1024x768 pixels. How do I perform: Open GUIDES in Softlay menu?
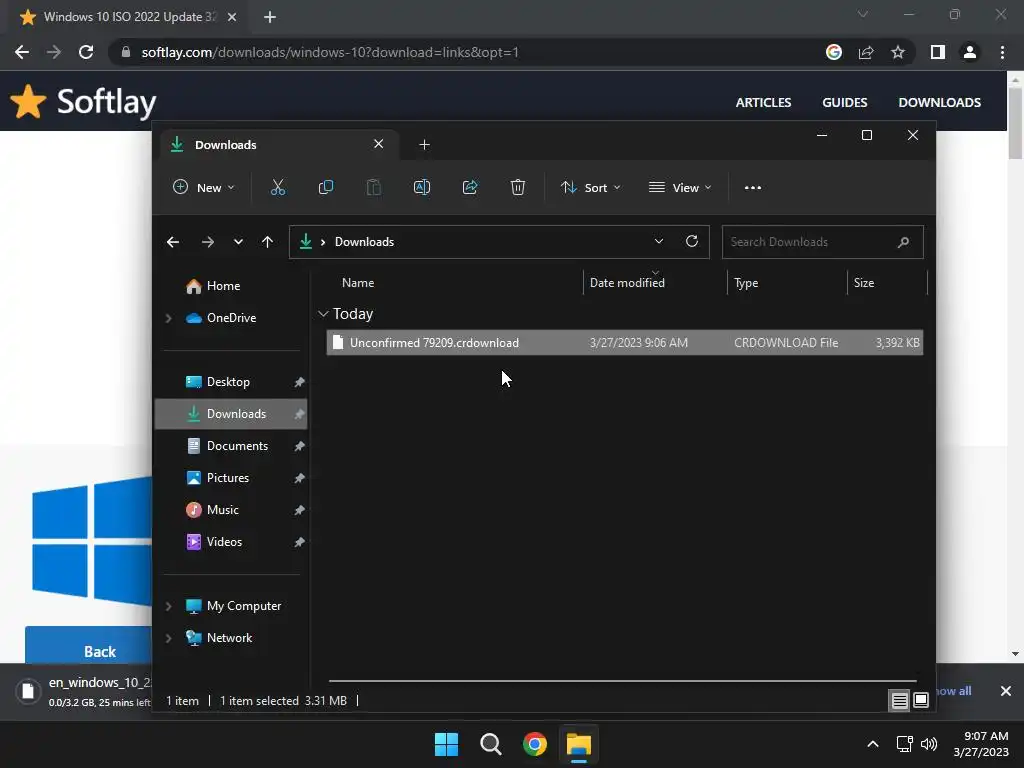click(x=844, y=103)
